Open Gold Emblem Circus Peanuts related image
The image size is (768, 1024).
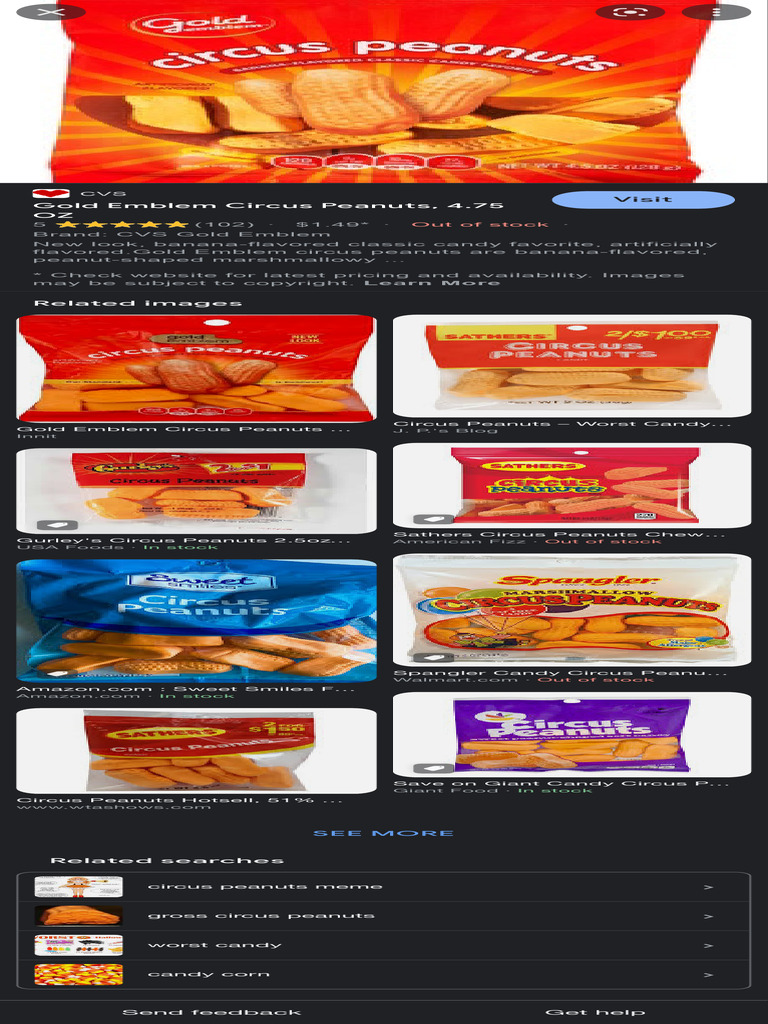[196, 368]
